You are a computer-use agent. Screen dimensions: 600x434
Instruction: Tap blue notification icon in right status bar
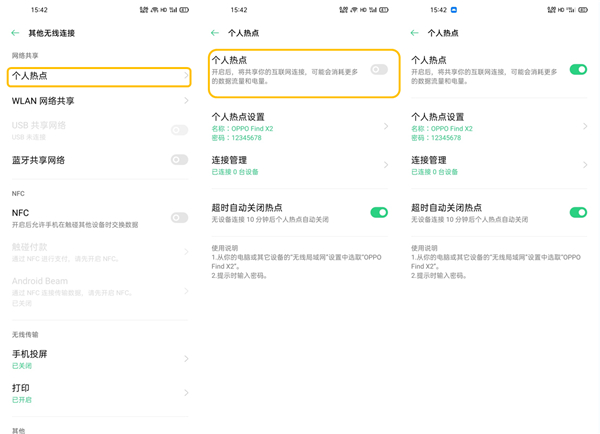[x=454, y=10]
